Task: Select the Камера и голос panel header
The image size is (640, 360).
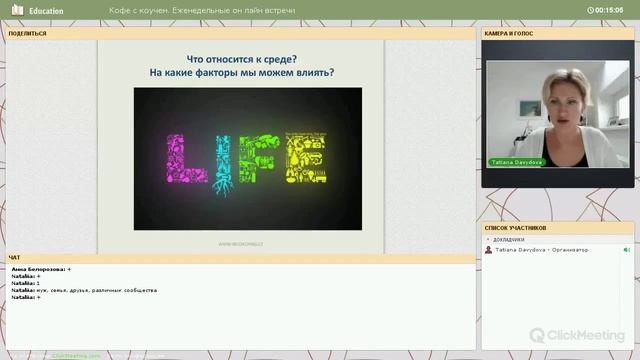Action: [558, 33]
